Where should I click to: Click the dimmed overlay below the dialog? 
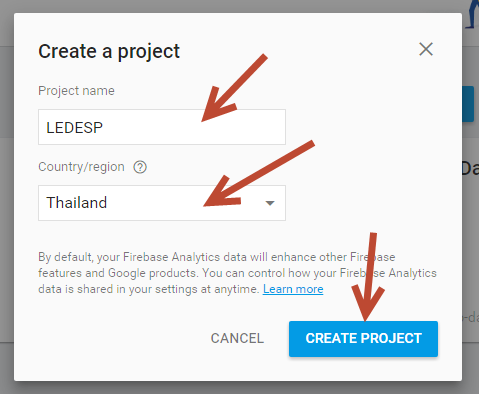[x=239, y=388]
